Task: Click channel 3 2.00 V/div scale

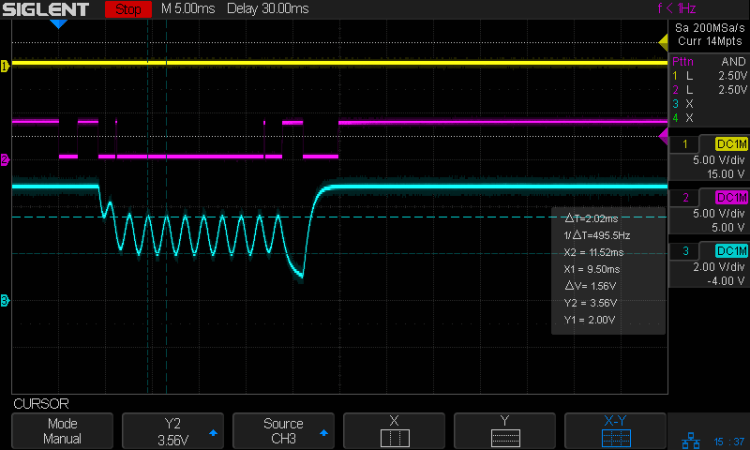Action: (x=719, y=267)
